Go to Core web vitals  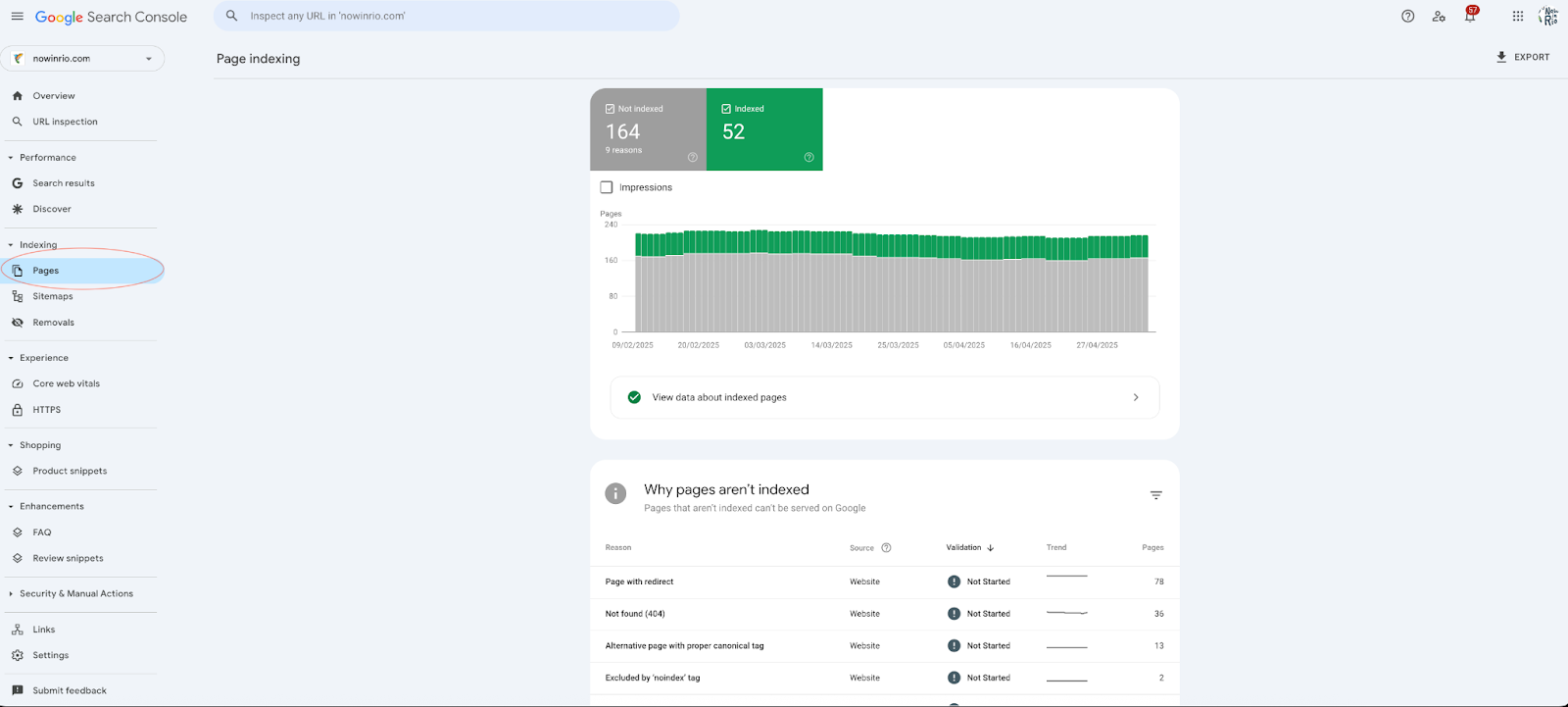66,384
